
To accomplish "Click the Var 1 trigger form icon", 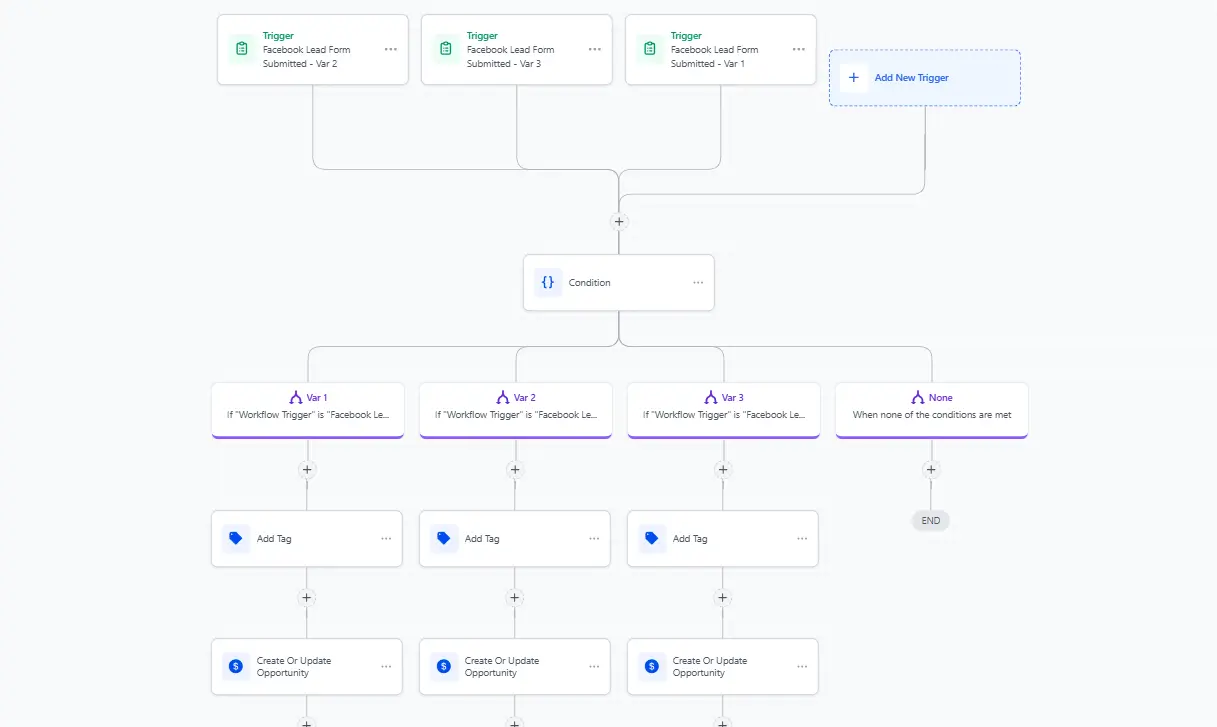I will click(x=649, y=49).
